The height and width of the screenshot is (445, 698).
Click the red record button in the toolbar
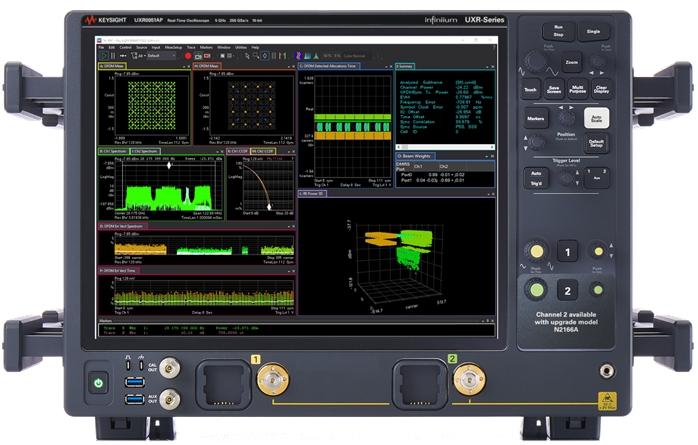(188, 56)
